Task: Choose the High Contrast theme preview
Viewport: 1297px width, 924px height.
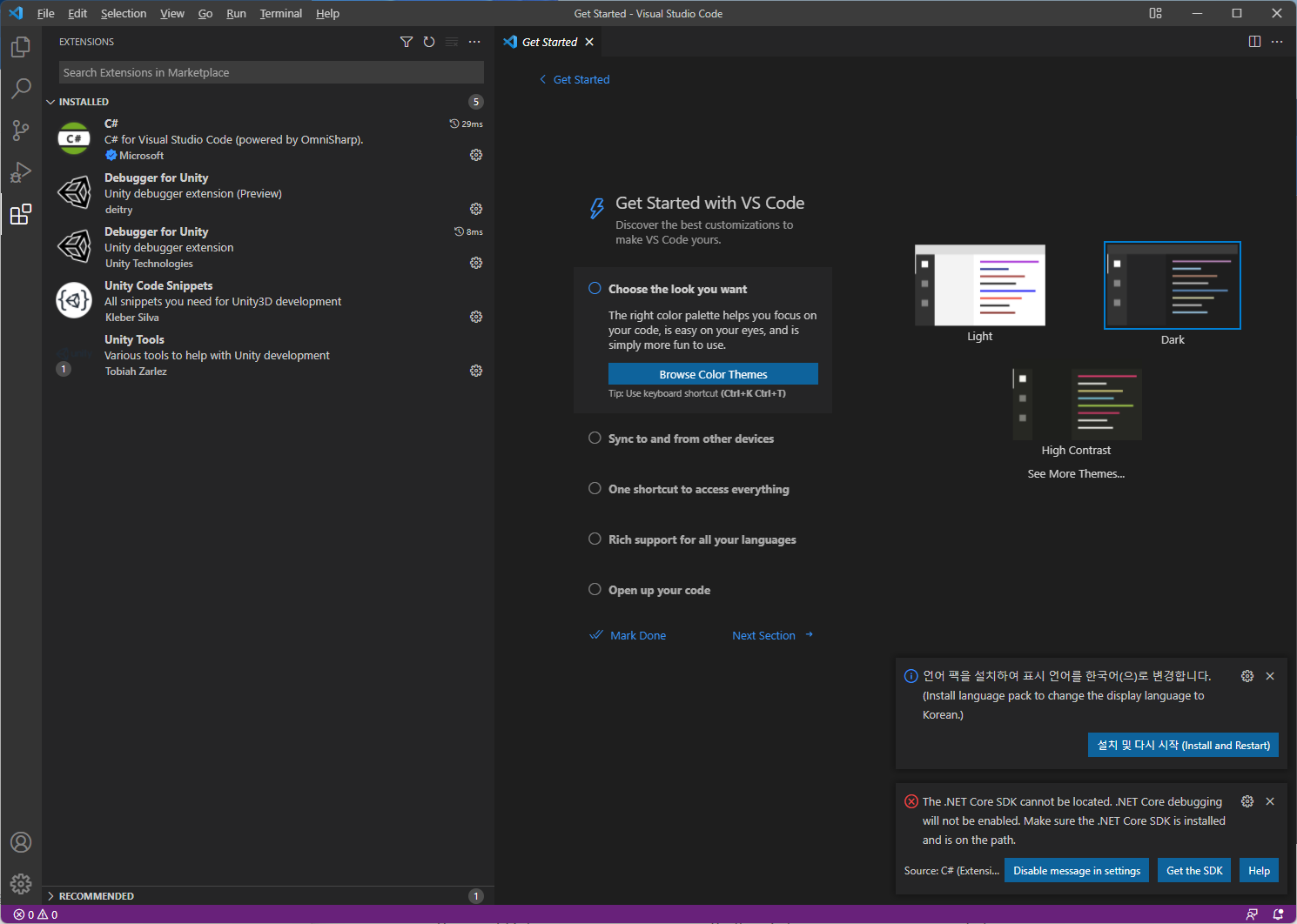Action: (1077, 405)
